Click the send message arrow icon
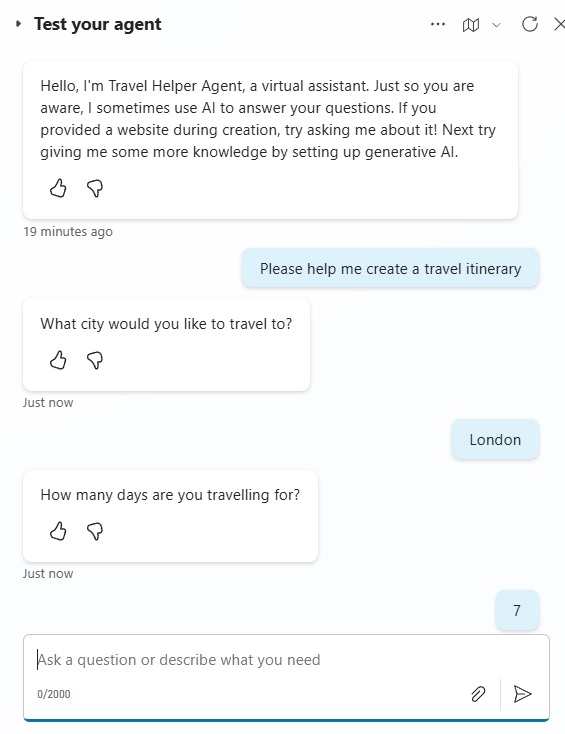This screenshot has width=565, height=734. pyautogui.click(x=522, y=694)
